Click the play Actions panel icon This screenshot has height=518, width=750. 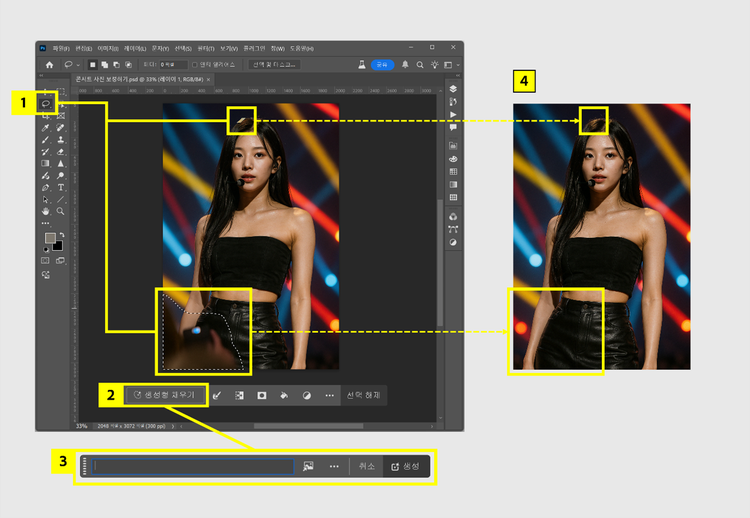click(x=453, y=115)
